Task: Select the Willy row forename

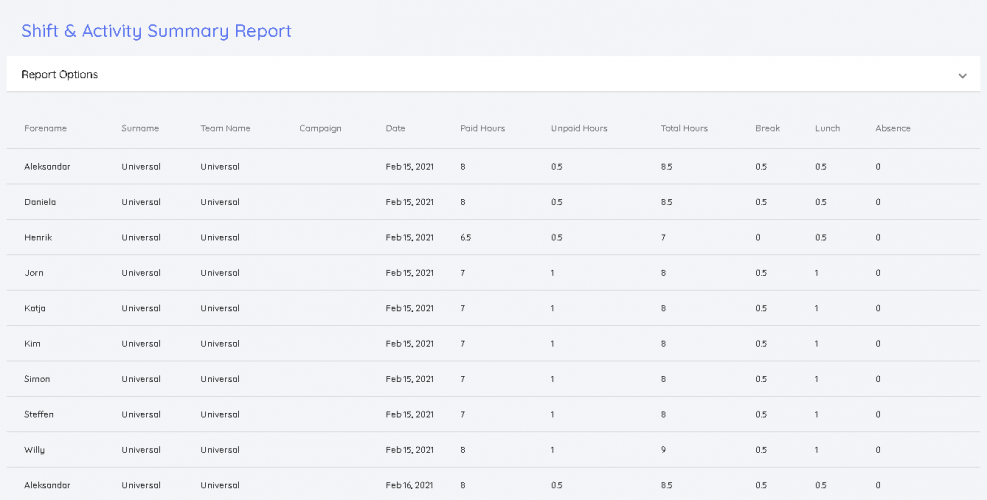Action: 35,450
